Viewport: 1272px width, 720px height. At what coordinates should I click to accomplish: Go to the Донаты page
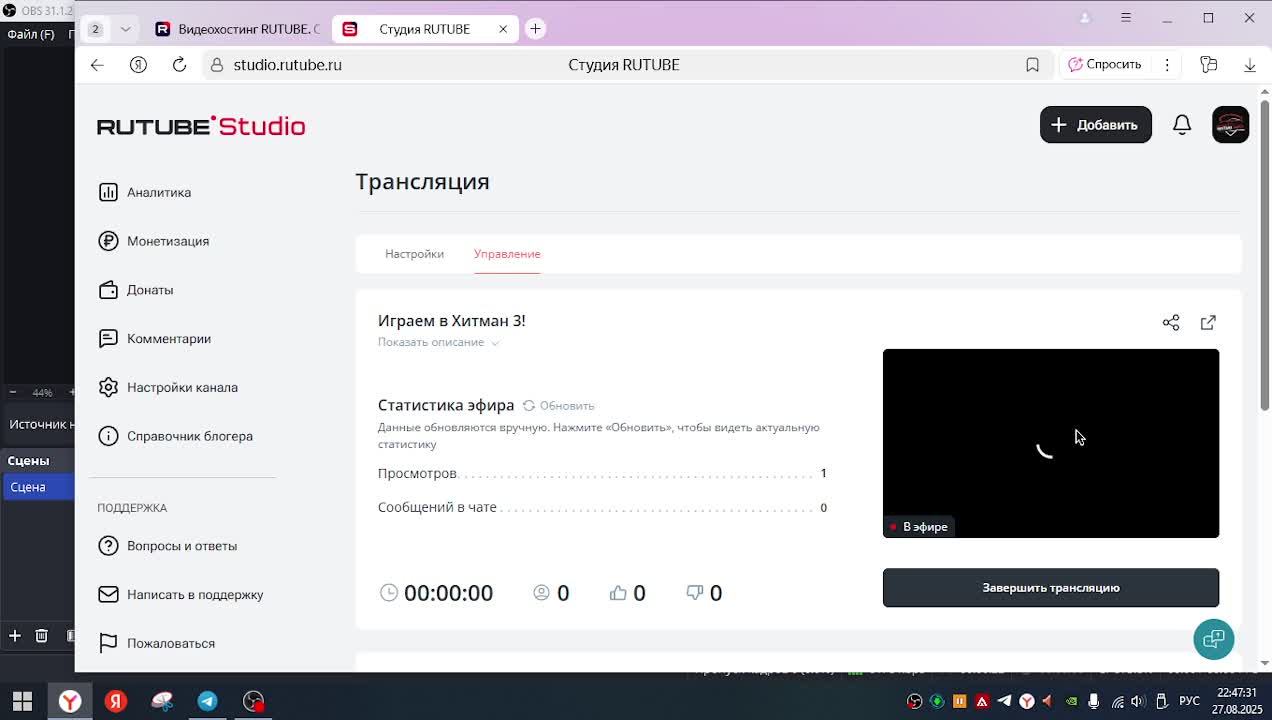tap(136, 290)
